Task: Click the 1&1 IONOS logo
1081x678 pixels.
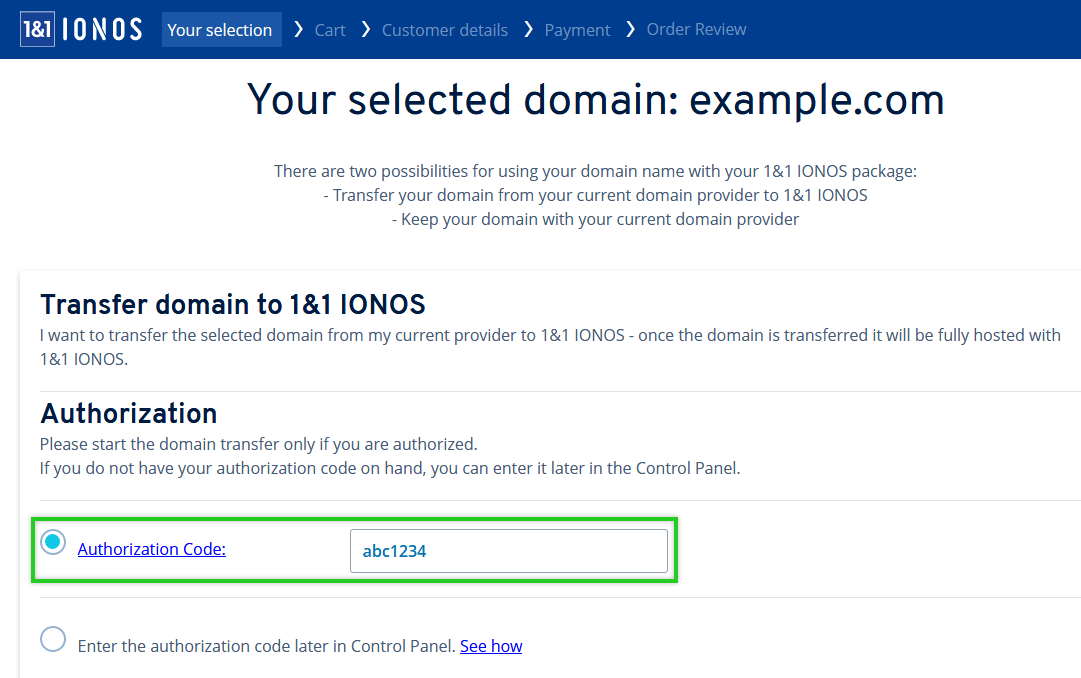Action: (81, 29)
